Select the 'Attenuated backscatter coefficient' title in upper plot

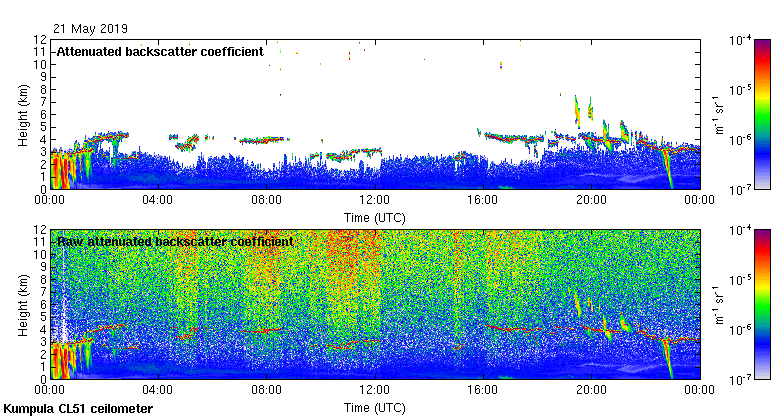[160, 52]
